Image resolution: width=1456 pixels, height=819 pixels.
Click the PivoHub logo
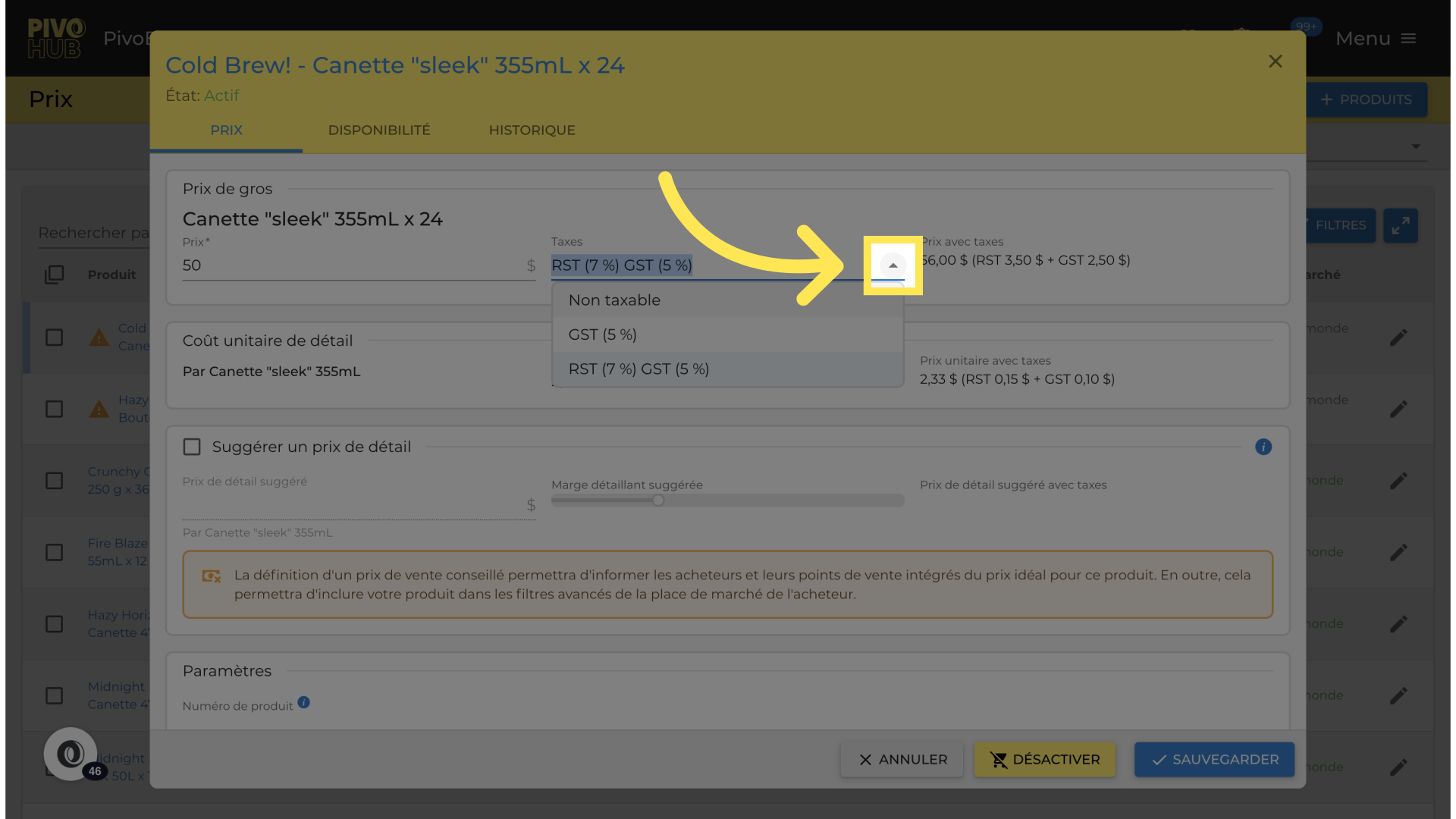pos(55,39)
